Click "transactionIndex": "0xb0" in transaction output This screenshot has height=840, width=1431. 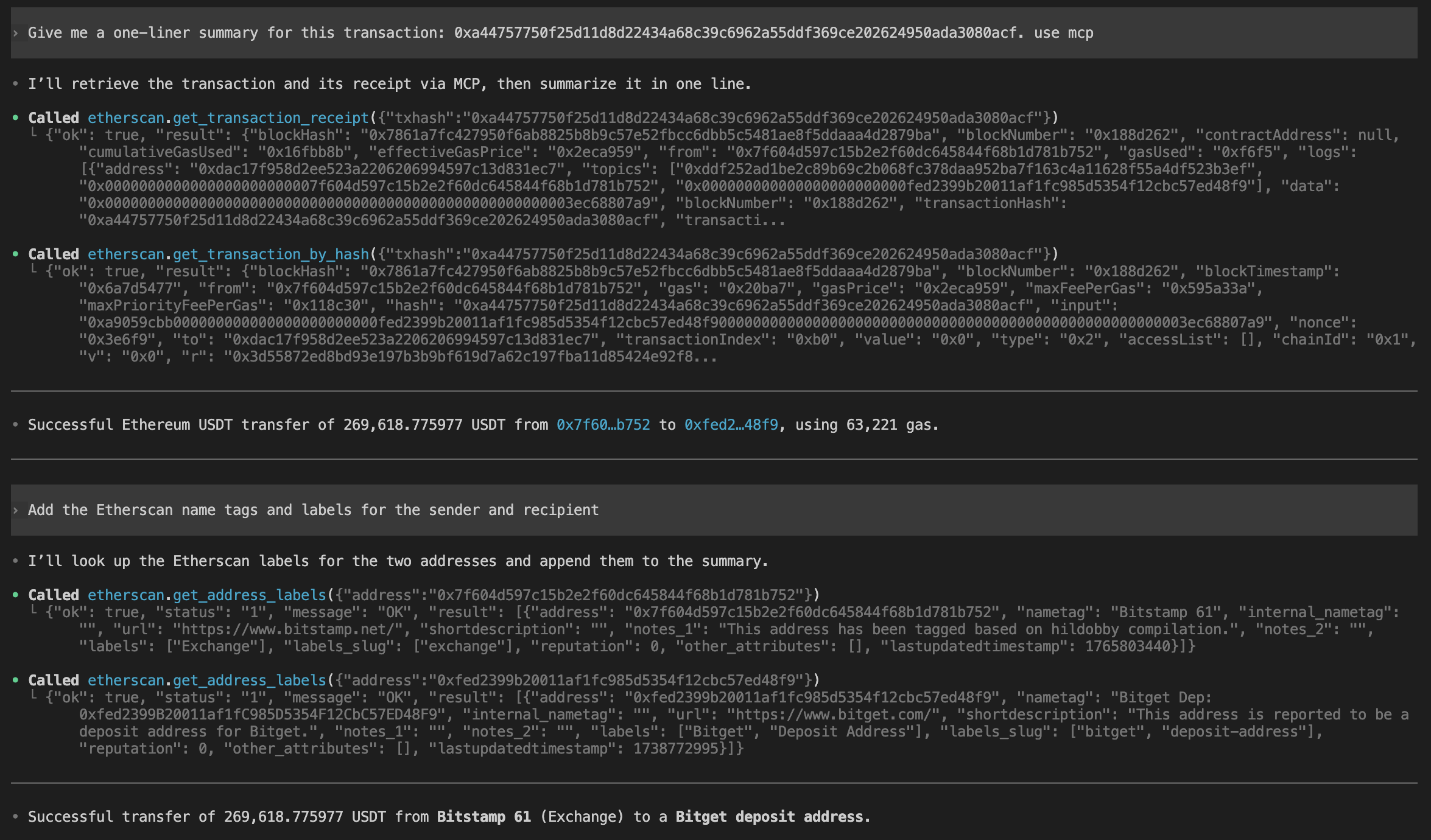(728, 340)
